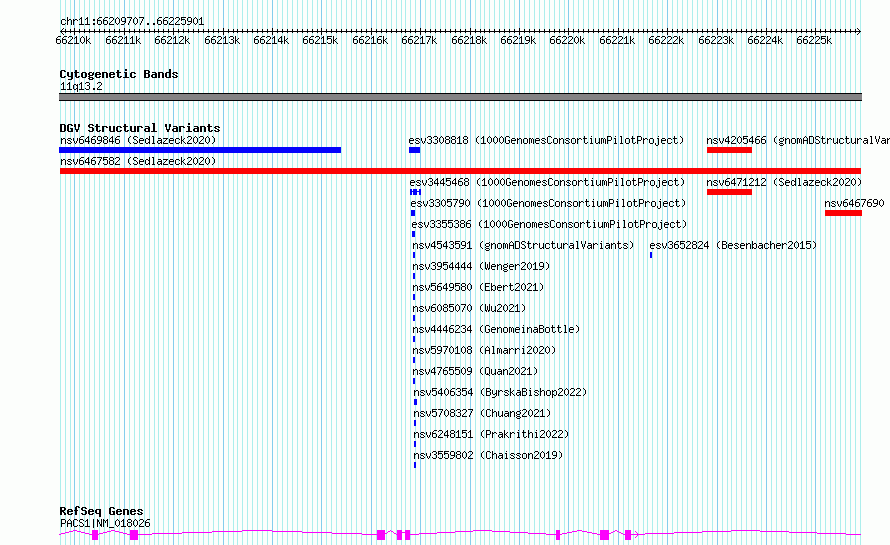Select the blue nsv6469846 variant bar
The image size is (890, 545).
[x=200, y=150]
